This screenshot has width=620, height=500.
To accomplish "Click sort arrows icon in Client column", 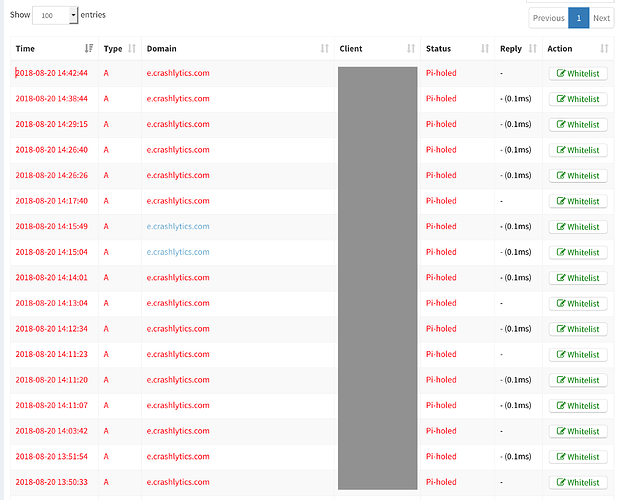I will click(x=410, y=48).
